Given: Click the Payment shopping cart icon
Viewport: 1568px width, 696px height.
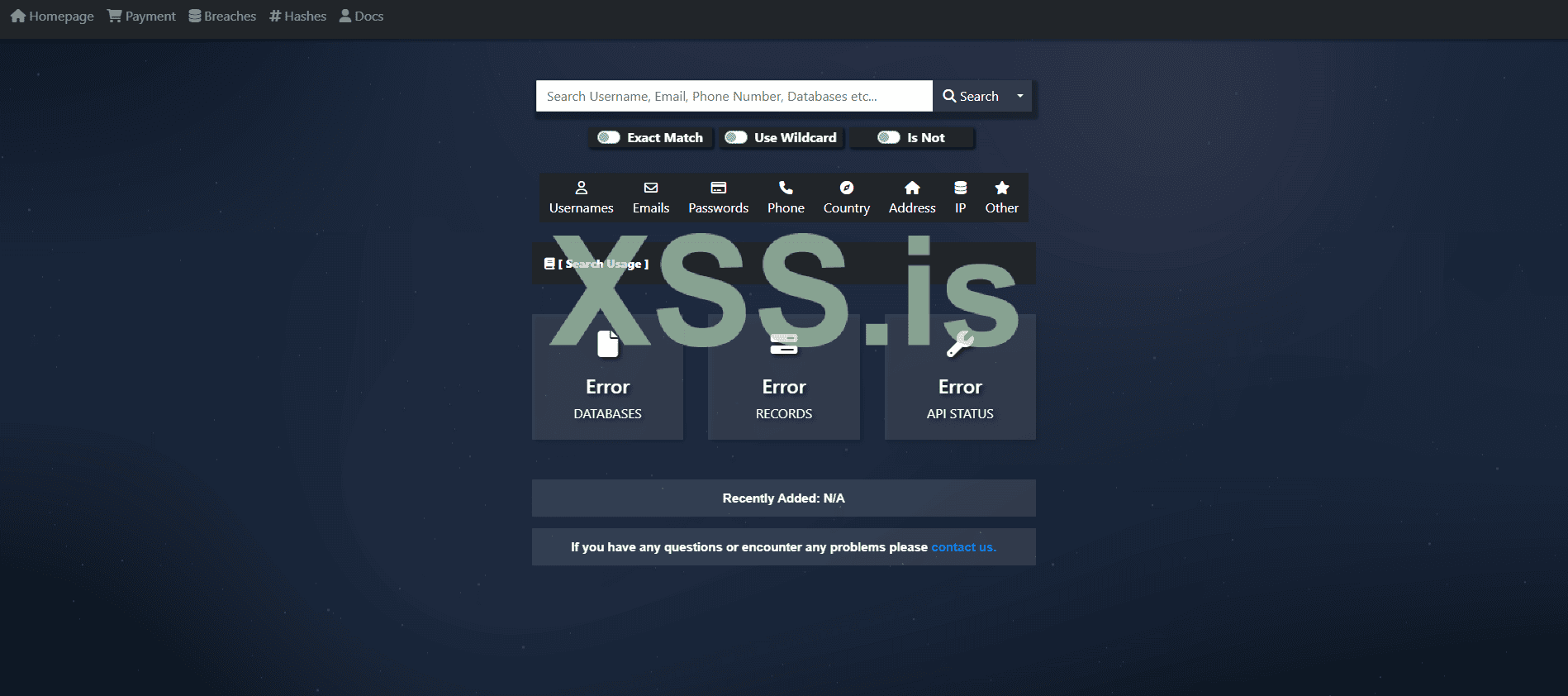Looking at the screenshot, I should [x=114, y=16].
